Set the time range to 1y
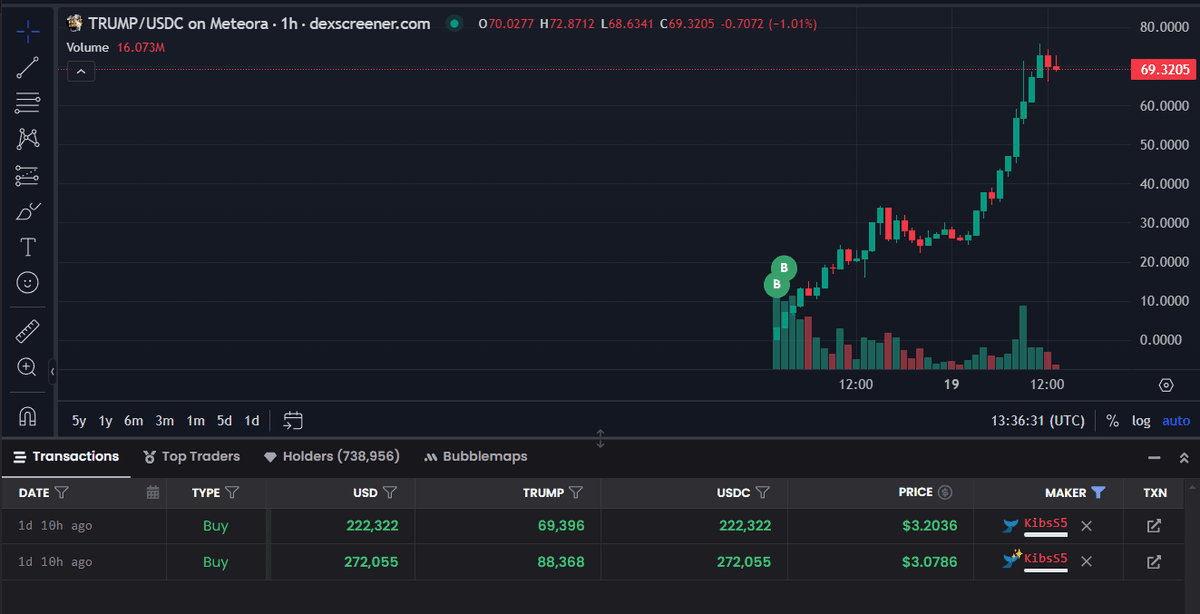This screenshot has width=1200, height=614. click(x=106, y=421)
